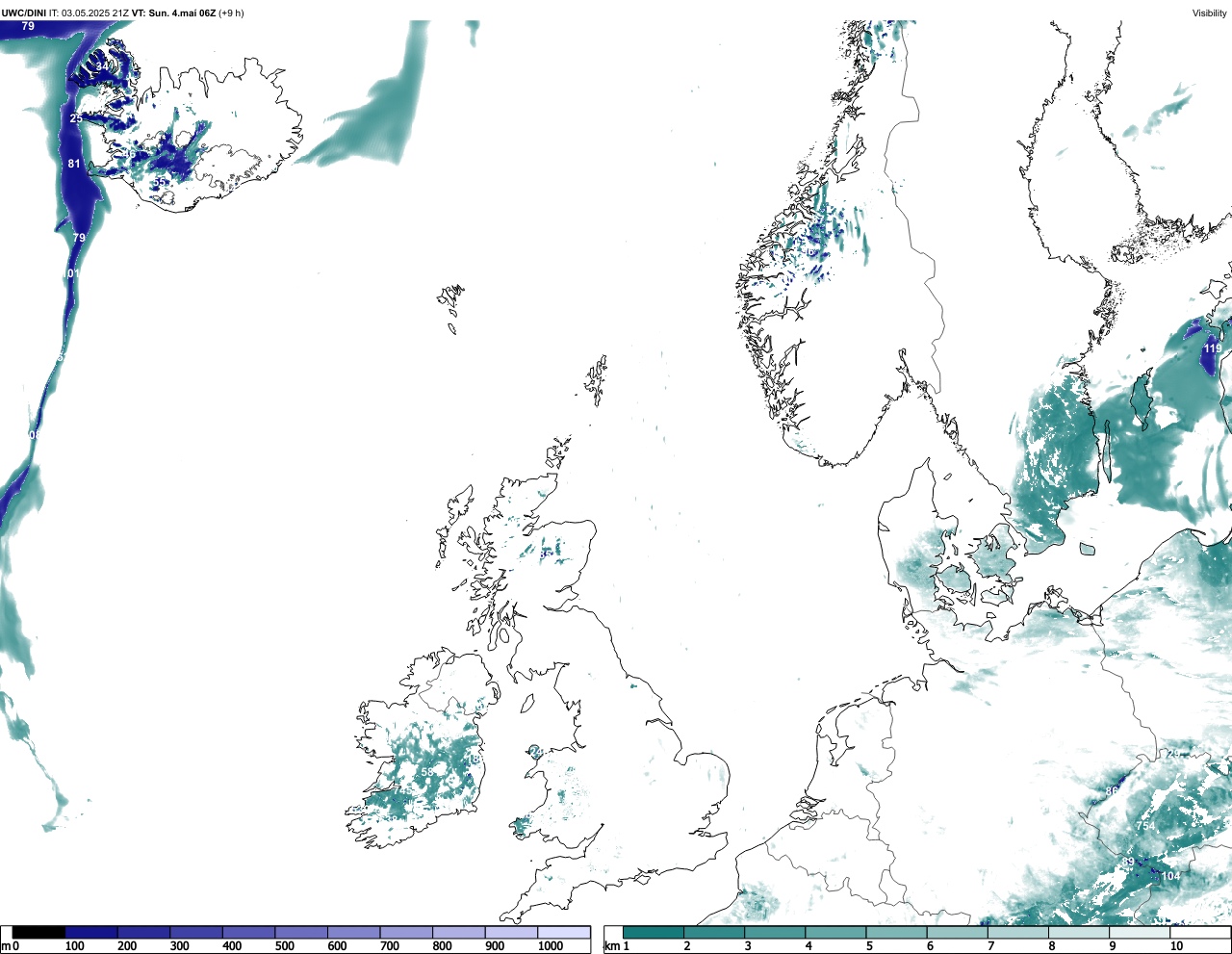Click the '10' km legend tick label
Image resolution: width=1232 pixels, height=954 pixels.
click(x=1176, y=946)
